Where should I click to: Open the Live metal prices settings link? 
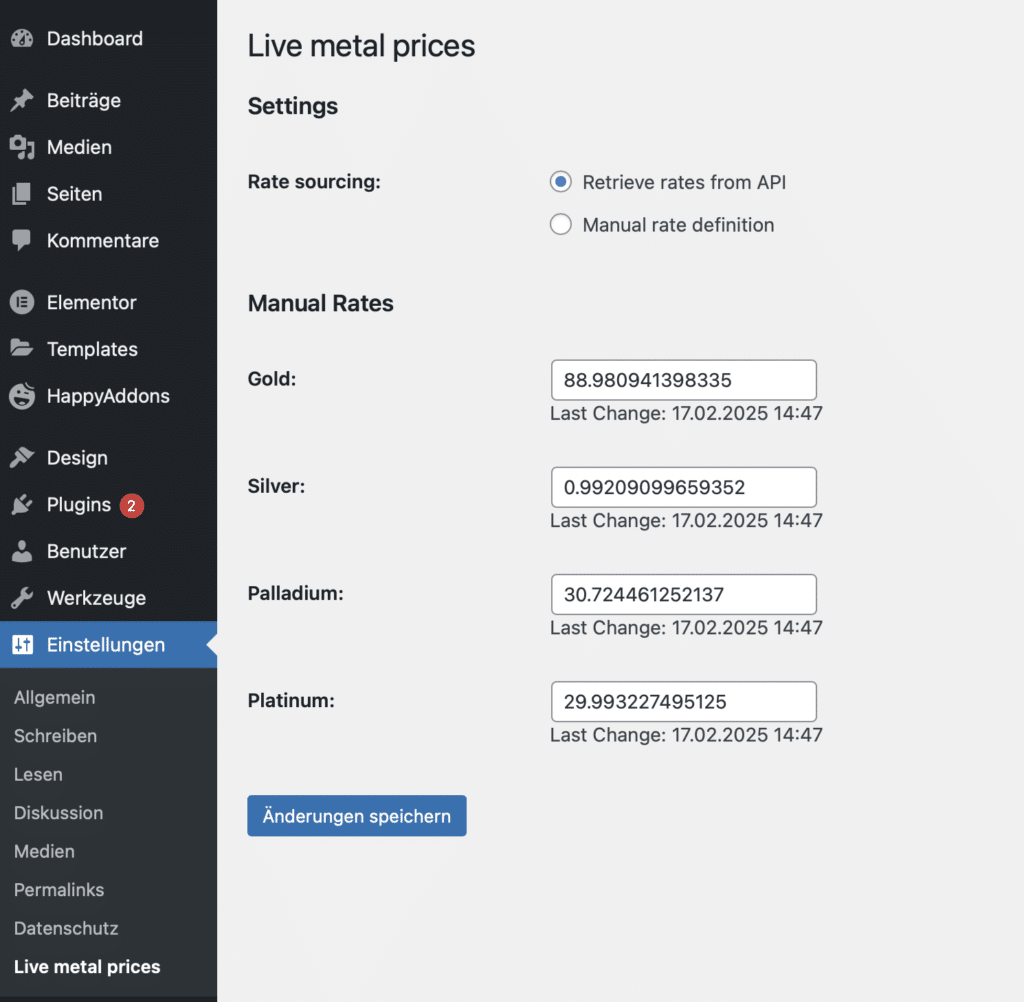click(86, 966)
